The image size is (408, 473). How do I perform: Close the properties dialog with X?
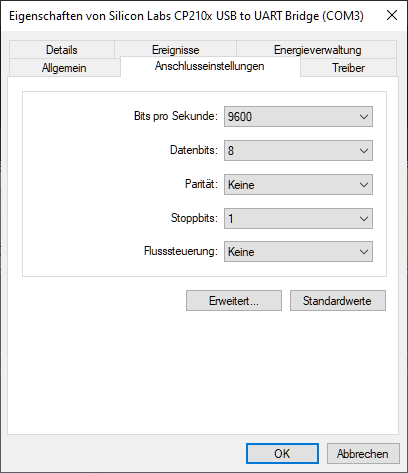click(392, 15)
